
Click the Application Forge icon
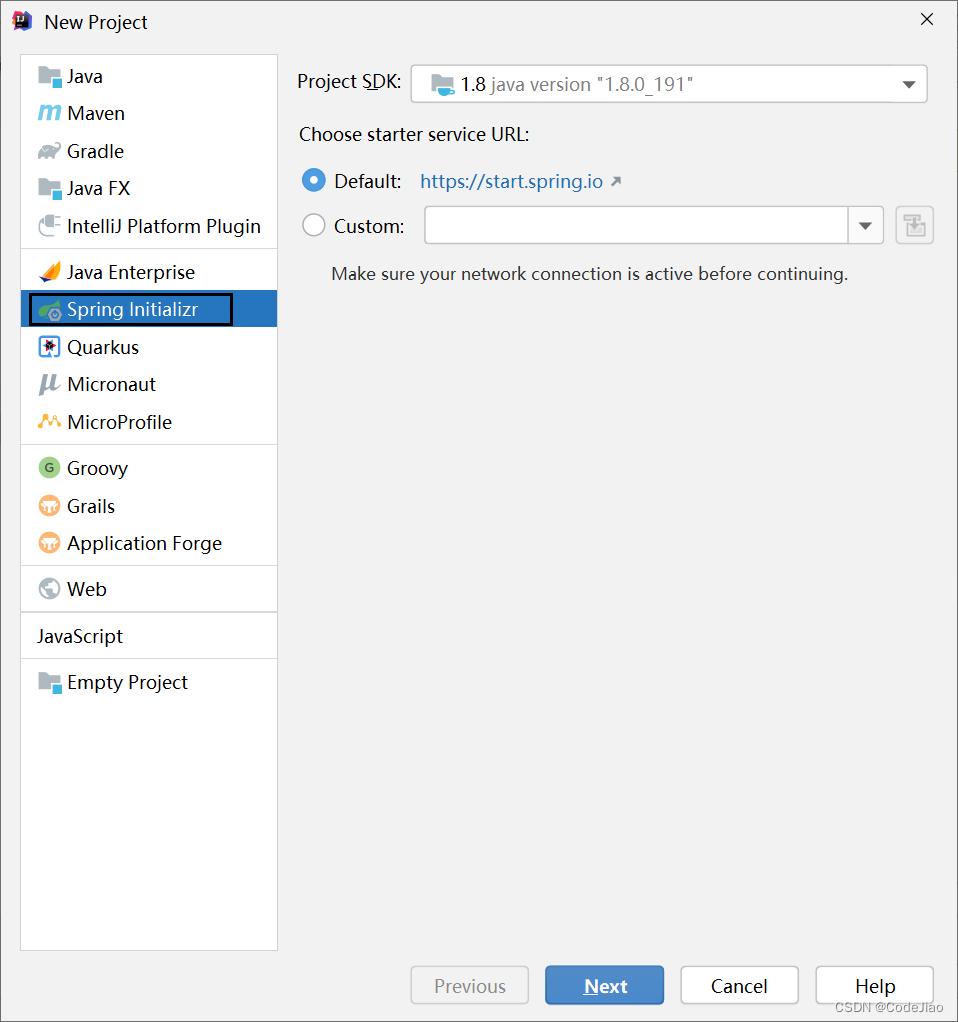click(50, 543)
